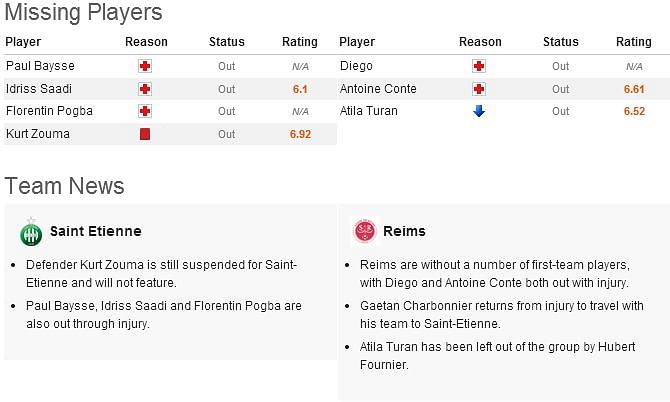
Task: Click Paul Baysse's red cross injury icon
Action: 145,66
